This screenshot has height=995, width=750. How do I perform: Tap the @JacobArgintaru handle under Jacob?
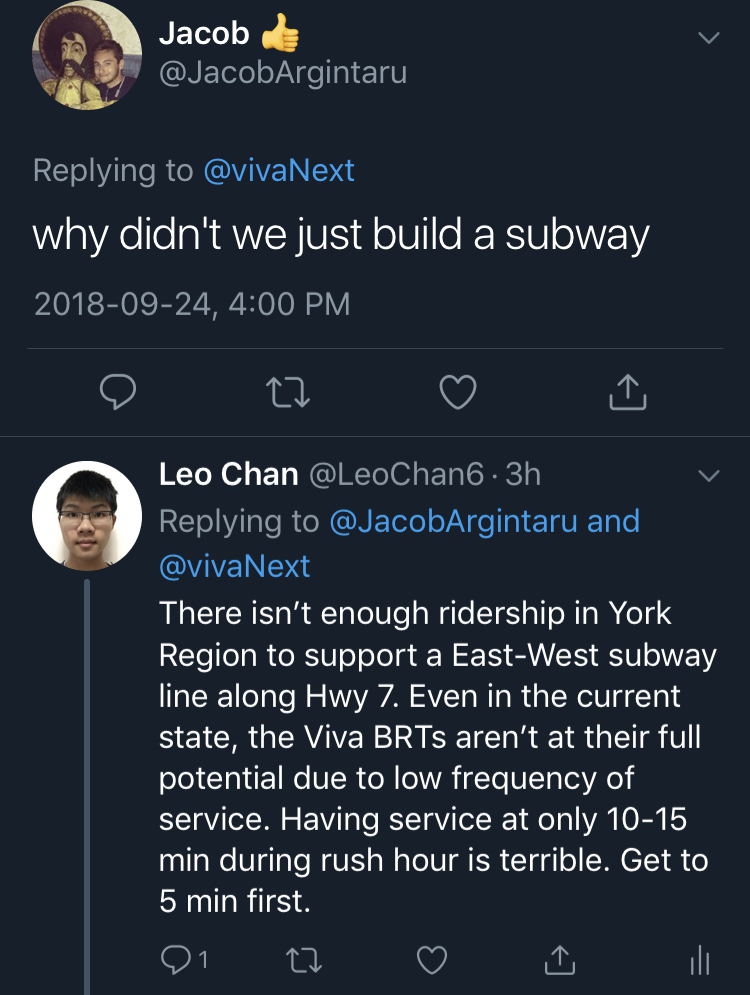pyautogui.click(x=283, y=74)
